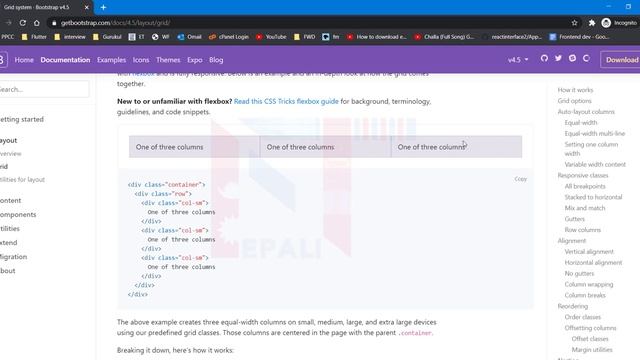The width and height of the screenshot is (640, 360).
Task: Open Bootstrap GitHub icon in navbar
Action: 544,58
